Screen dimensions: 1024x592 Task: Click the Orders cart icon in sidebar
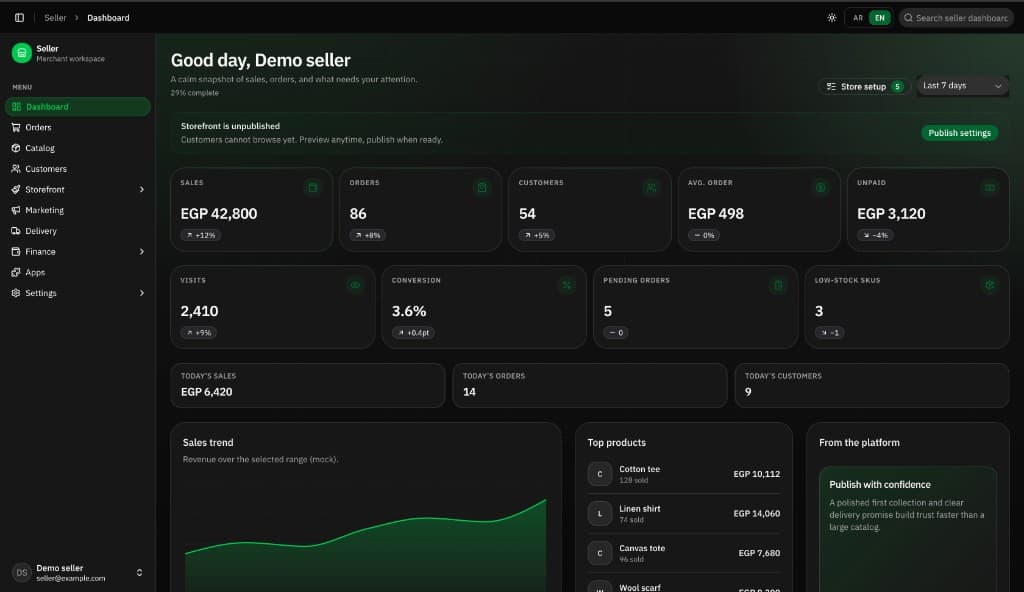click(16, 127)
